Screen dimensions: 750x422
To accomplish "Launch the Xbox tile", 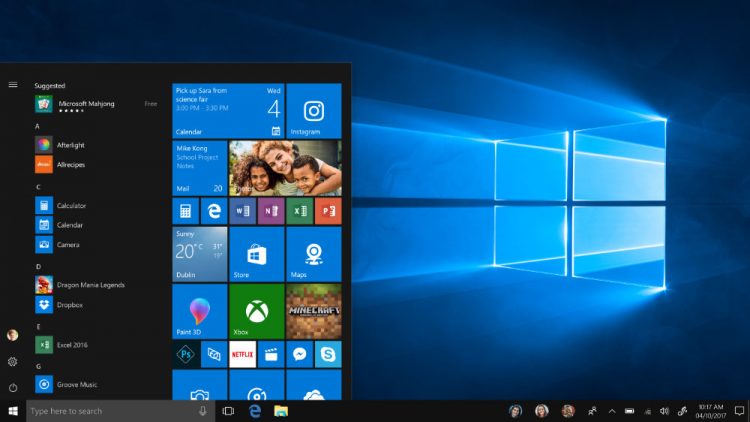I will point(257,311).
